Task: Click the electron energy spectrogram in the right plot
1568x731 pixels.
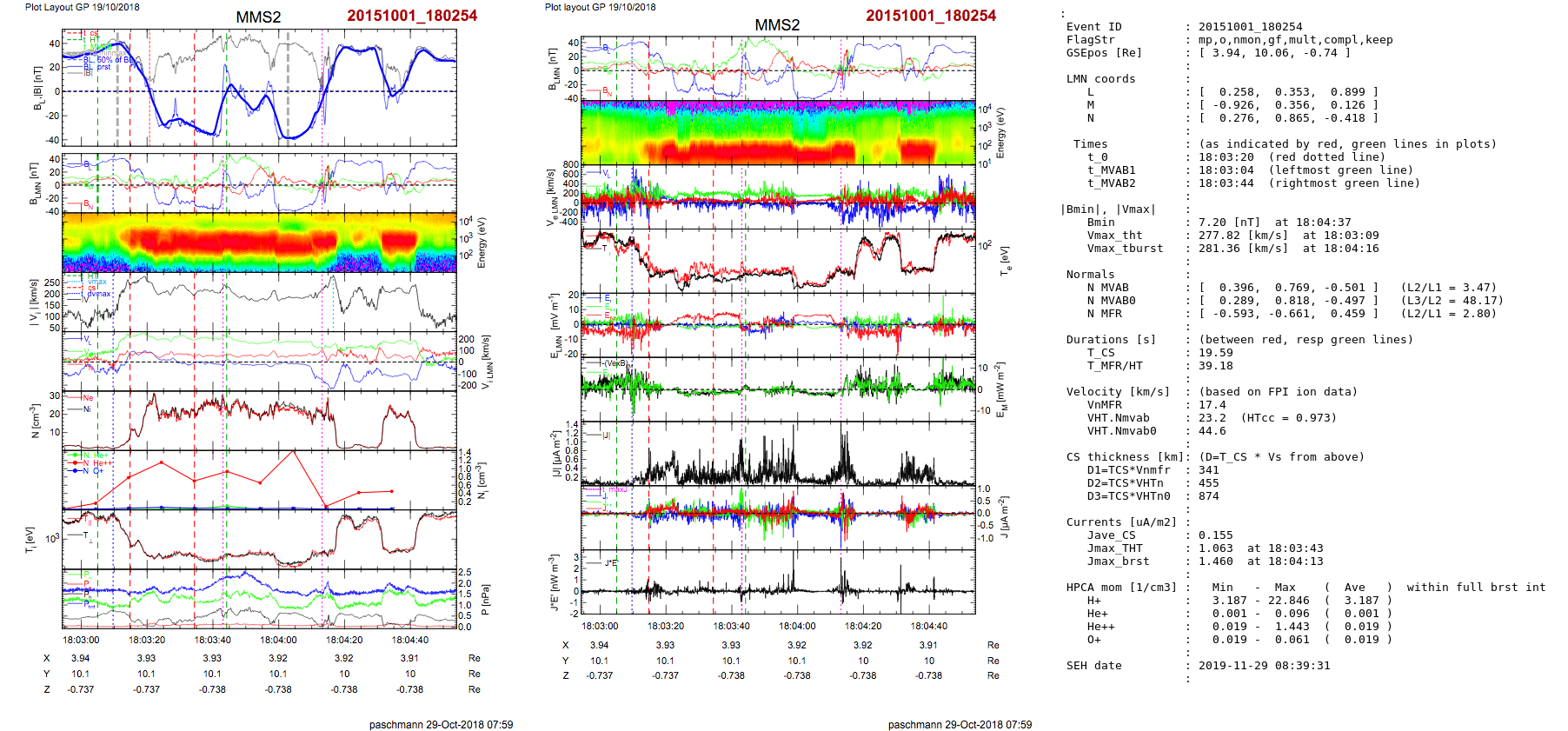Action: pos(778,132)
